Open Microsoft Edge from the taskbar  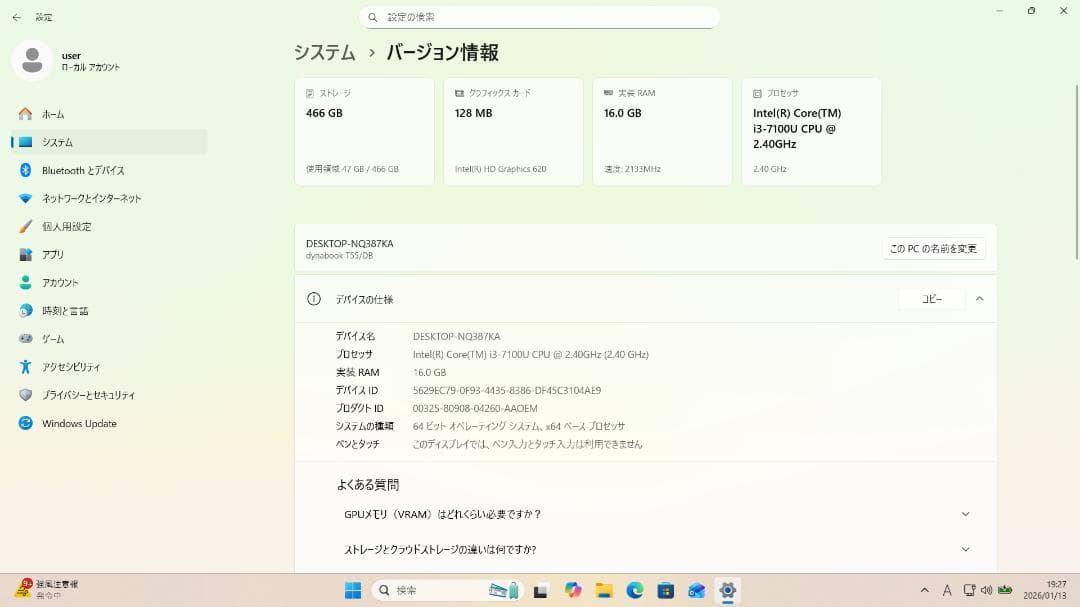[x=633, y=590]
